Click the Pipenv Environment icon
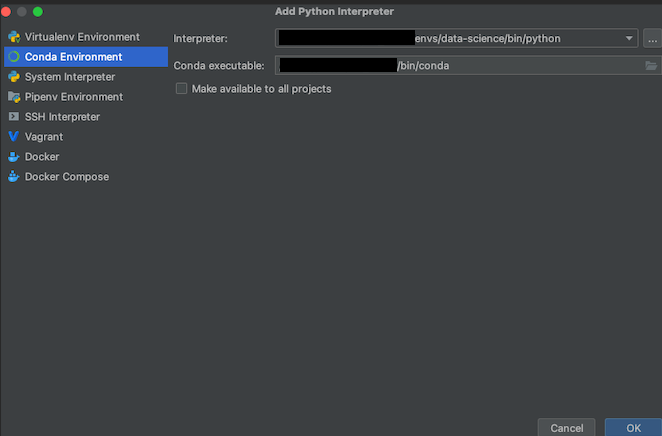The height and width of the screenshot is (436, 662). click(x=13, y=97)
